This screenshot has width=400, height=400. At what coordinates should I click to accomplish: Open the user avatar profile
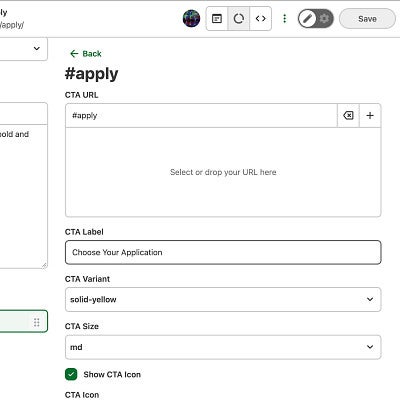[191, 18]
